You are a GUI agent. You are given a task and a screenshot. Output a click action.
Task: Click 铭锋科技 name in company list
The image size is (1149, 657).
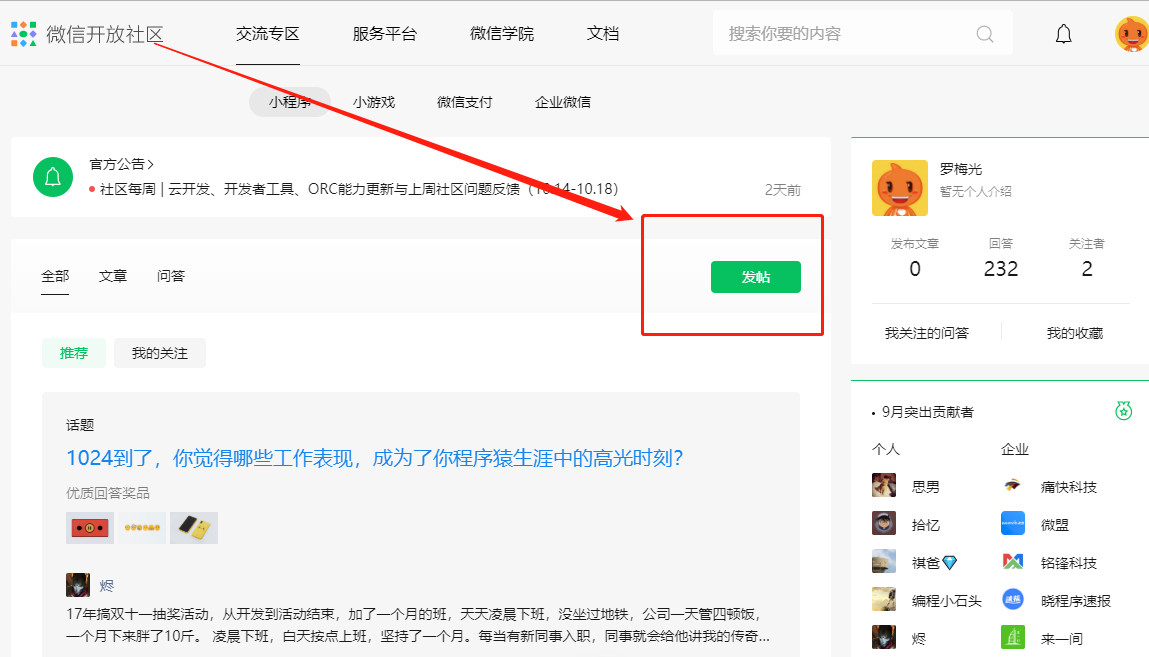point(1069,563)
